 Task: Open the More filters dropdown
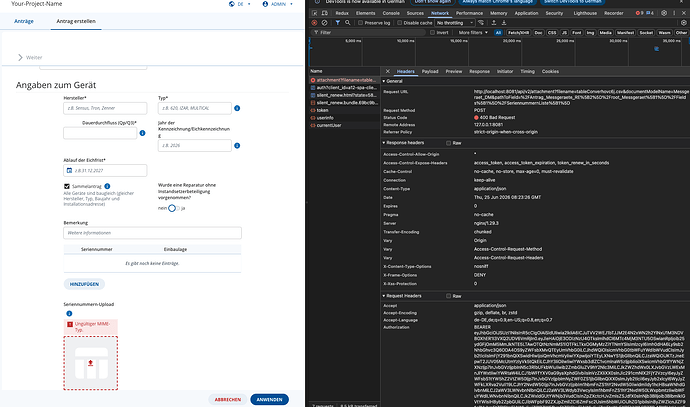point(473,33)
